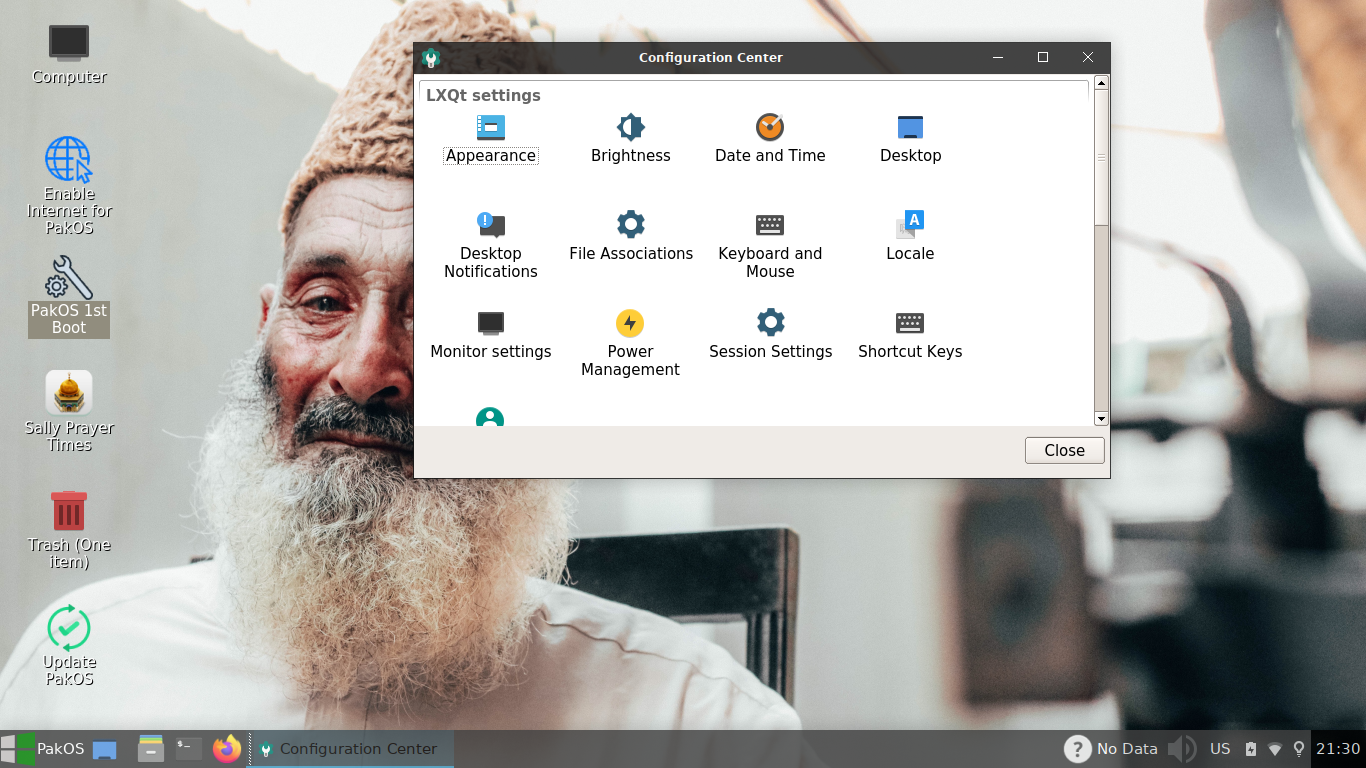Viewport: 1366px width, 768px height.
Task: Select the Computer desktop icon
Action: [x=69, y=55]
